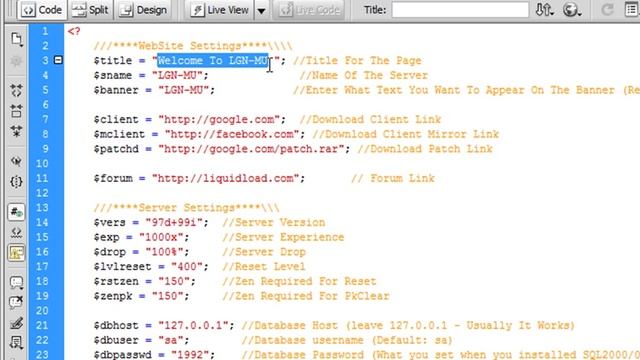Click into the Title input field

point(460,10)
